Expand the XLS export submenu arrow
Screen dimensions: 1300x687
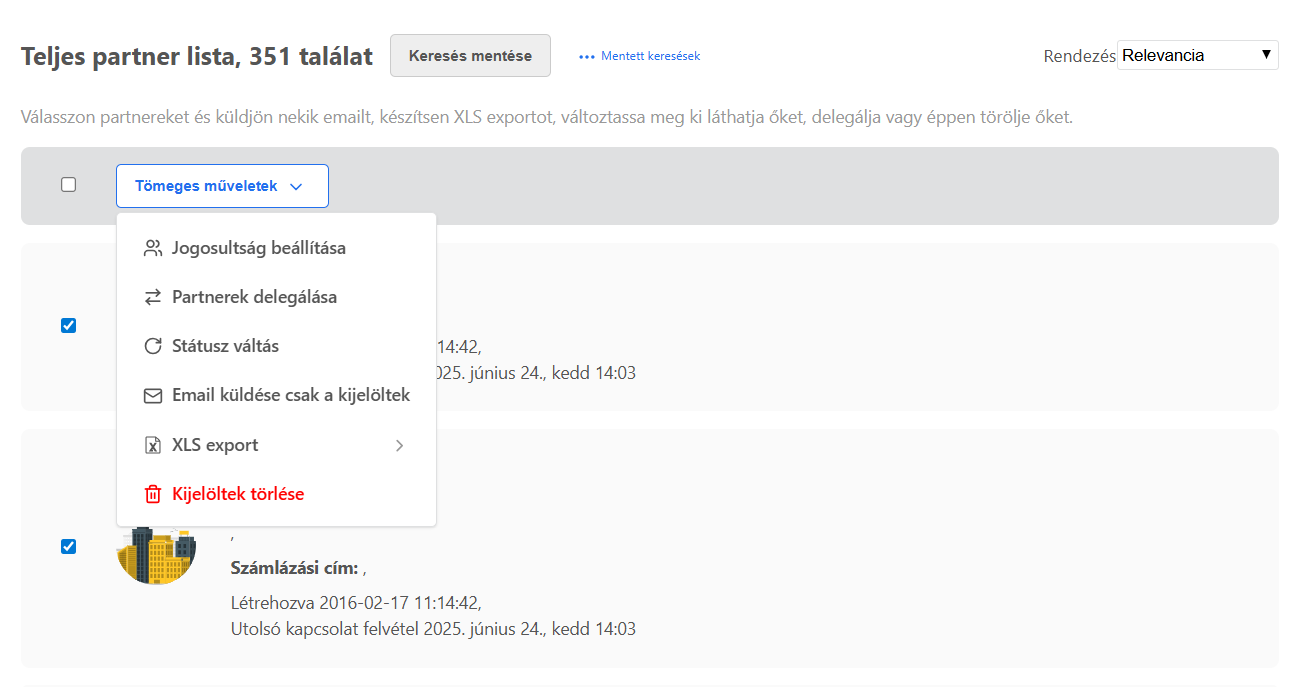(x=399, y=445)
